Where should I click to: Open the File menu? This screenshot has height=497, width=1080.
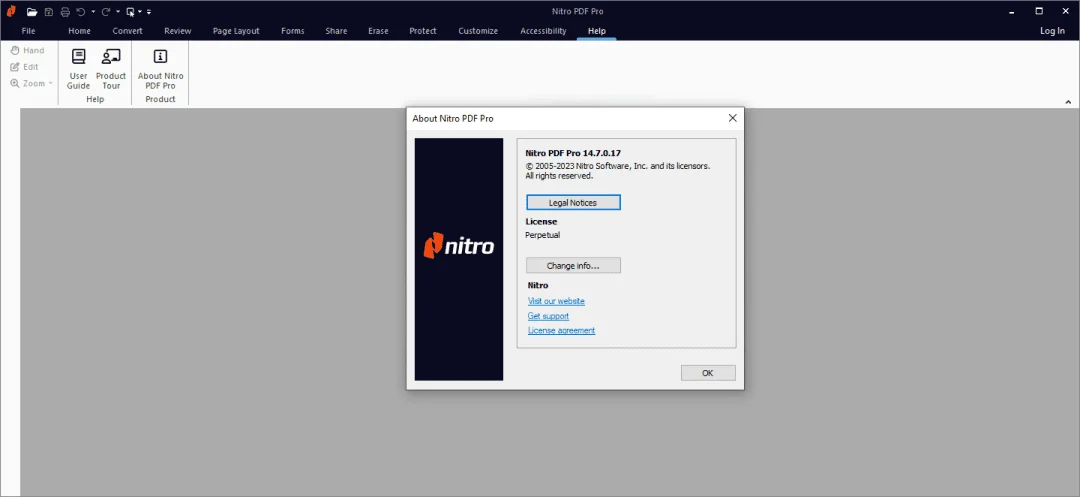point(28,31)
